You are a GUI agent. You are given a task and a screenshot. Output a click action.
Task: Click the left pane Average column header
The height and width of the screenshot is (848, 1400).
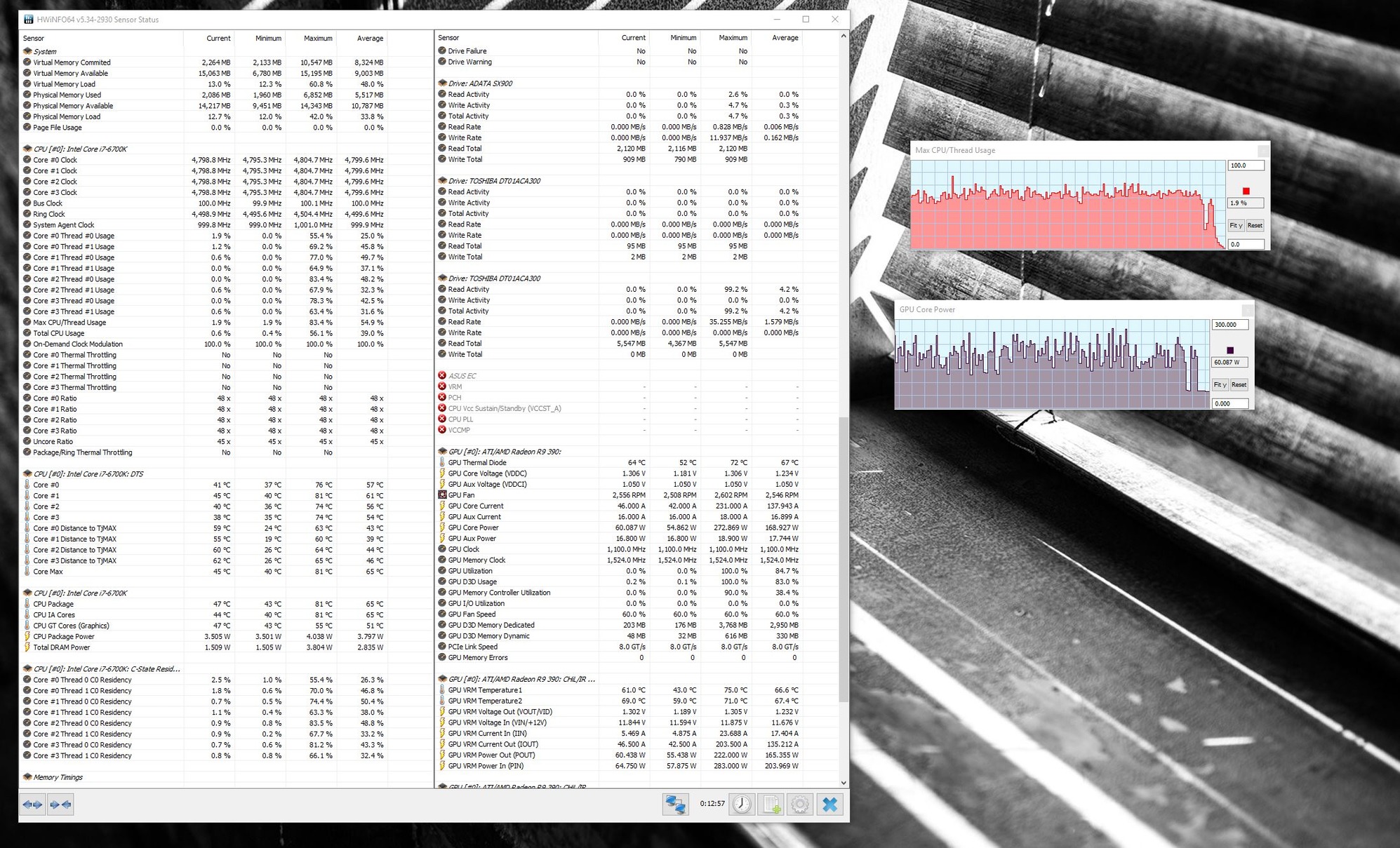click(362, 39)
